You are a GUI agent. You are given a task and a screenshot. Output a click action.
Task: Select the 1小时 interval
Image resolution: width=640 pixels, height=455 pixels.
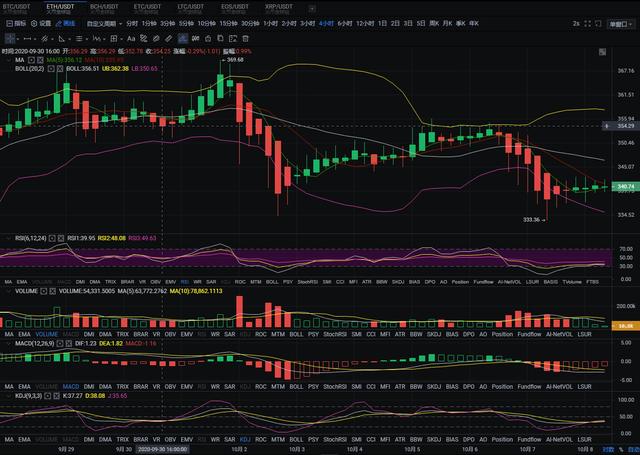[x=271, y=24]
